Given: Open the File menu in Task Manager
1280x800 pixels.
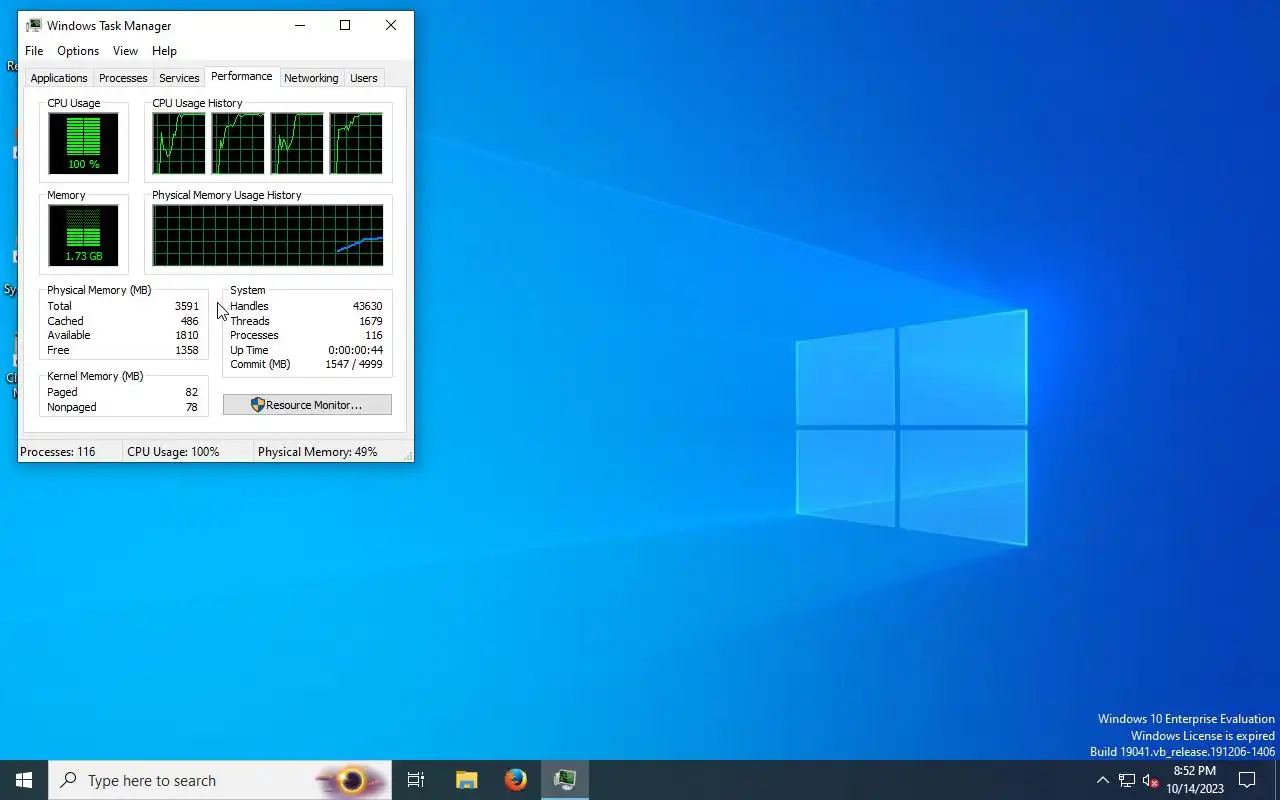Looking at the screenshot, I should click(x=34, y=51).
